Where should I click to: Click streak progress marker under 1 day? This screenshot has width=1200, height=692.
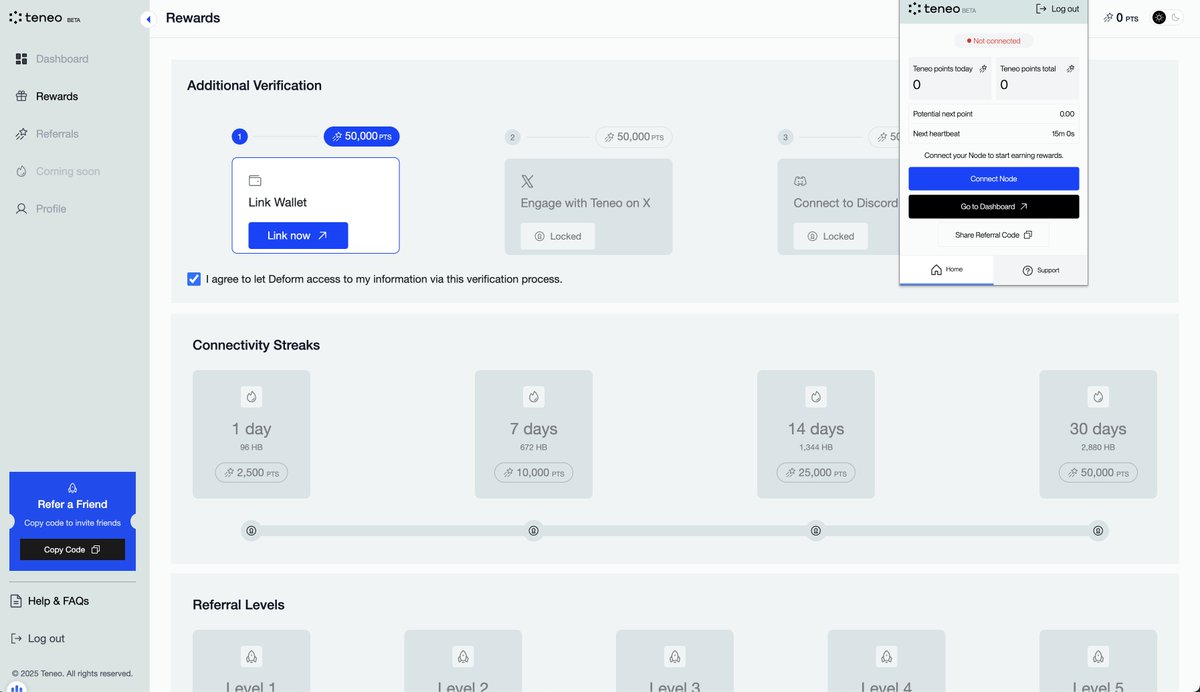click(x=251, y=530)
